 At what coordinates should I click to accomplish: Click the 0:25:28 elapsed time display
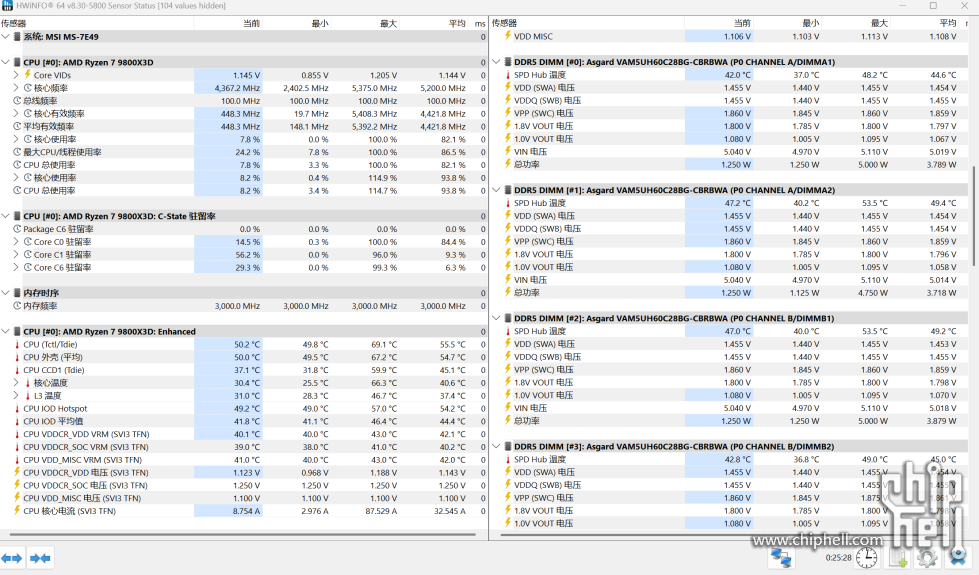(x=839, y=558)
